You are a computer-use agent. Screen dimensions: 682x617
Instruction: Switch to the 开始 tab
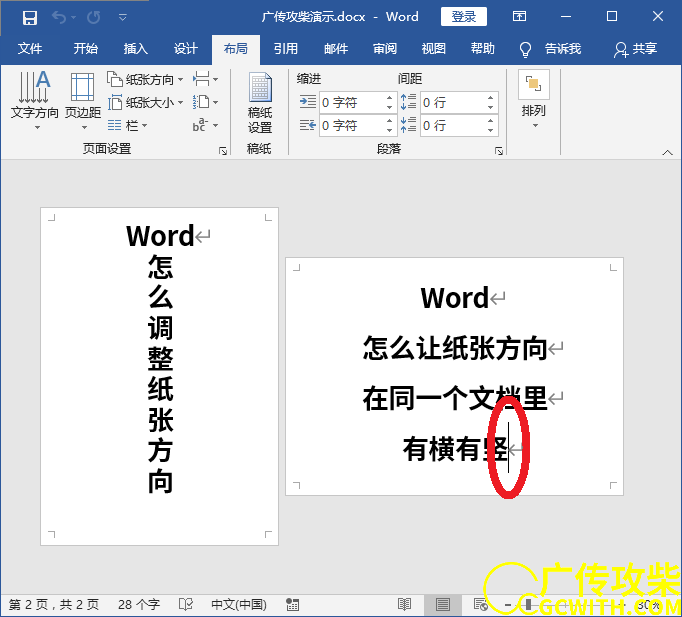click(x=85, y=48)
